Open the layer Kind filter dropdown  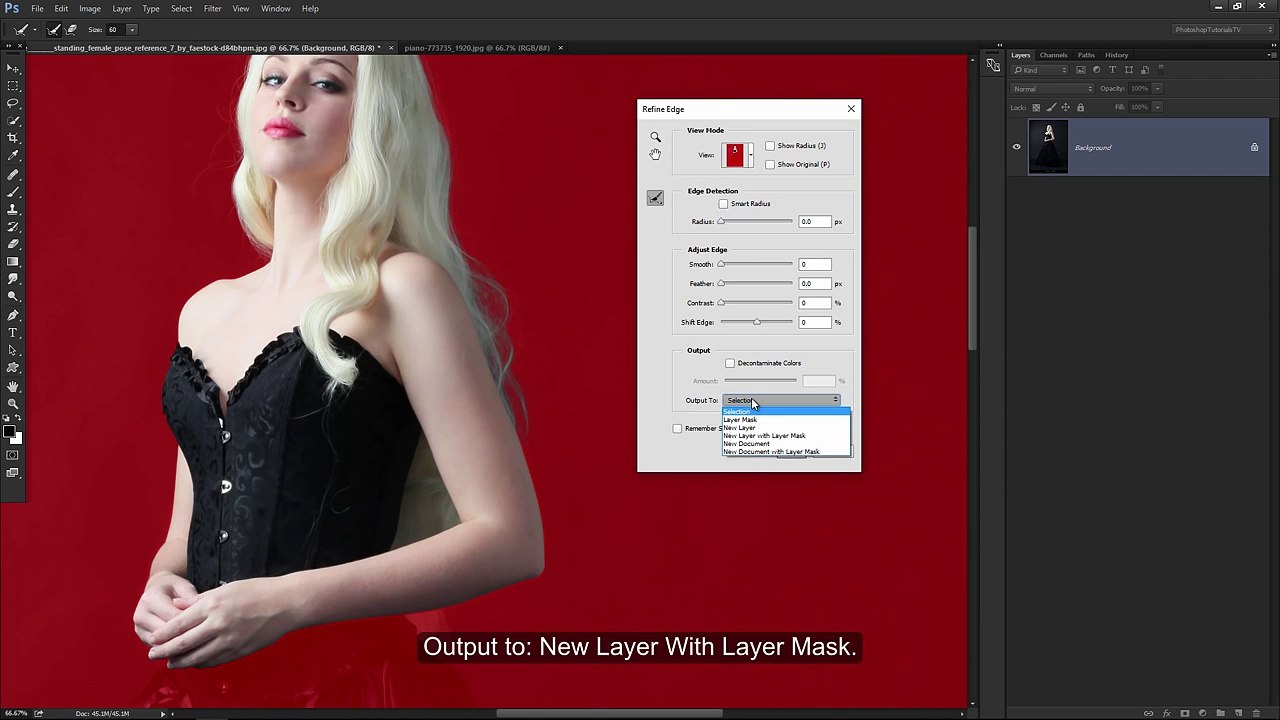coord(1040,70)
